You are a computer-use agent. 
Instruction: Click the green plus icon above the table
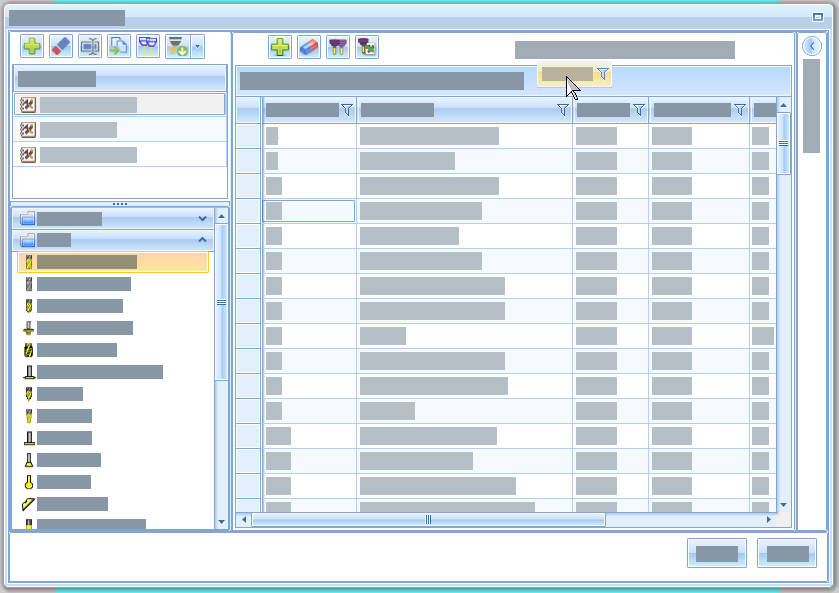[280, 47]
